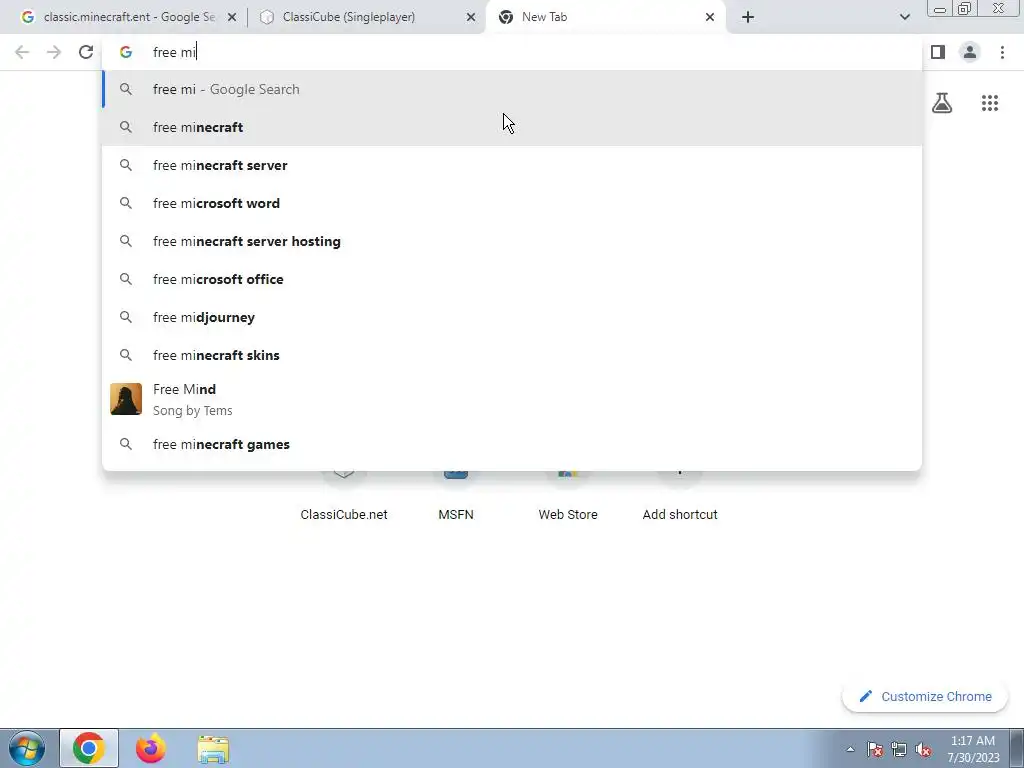The height and width of the screenshot is (768, 1024).
Task: Click the Free Mind album thumbnail
Action: (x=126, y=399)
